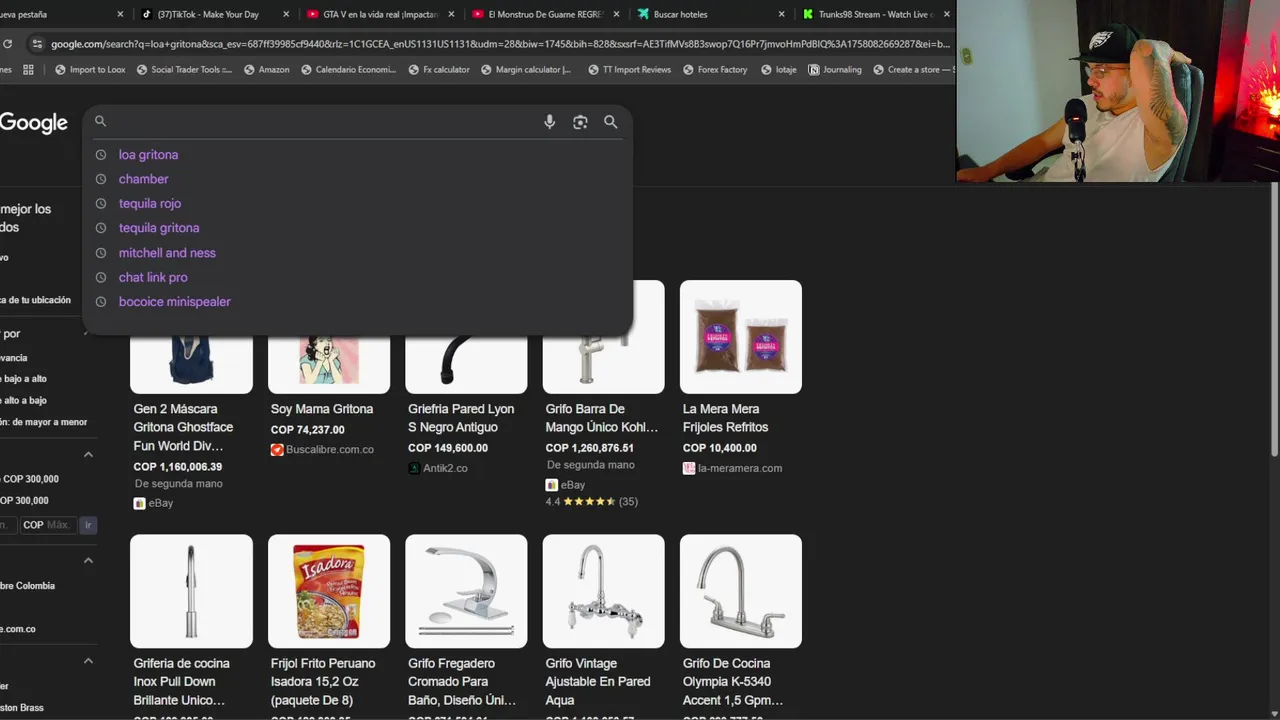The image size is (1280, 720).
Task: Switch to GTA V en la vida real tab
Action: click(378, 14)
